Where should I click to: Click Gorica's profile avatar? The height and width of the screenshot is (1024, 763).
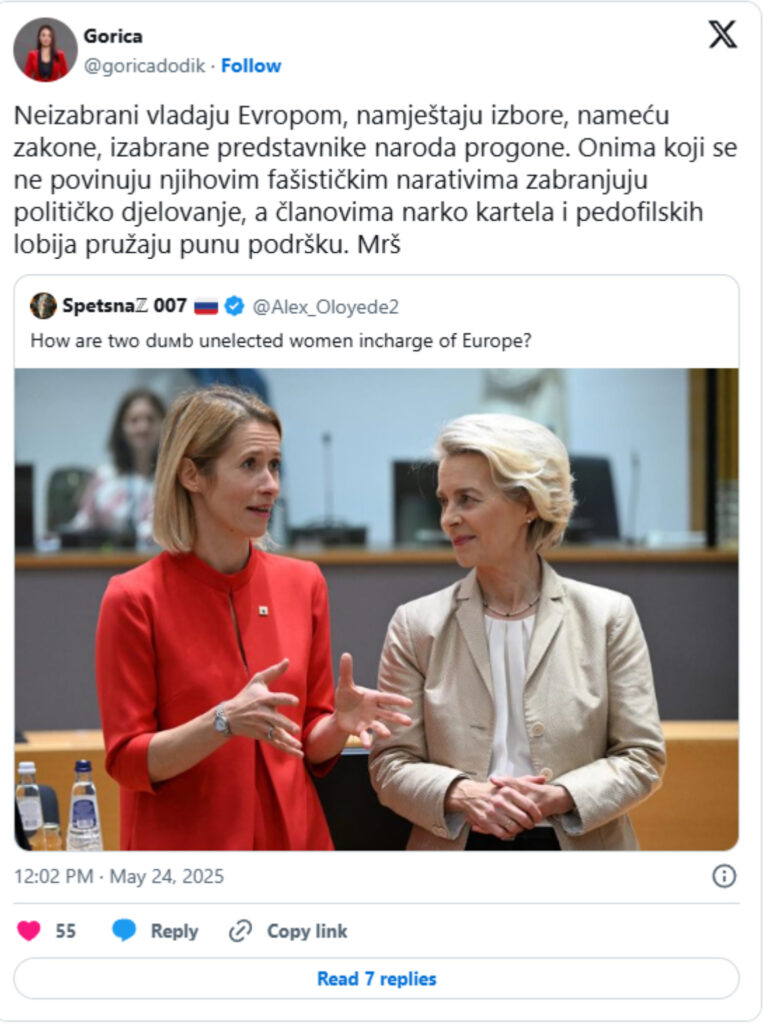45,50
